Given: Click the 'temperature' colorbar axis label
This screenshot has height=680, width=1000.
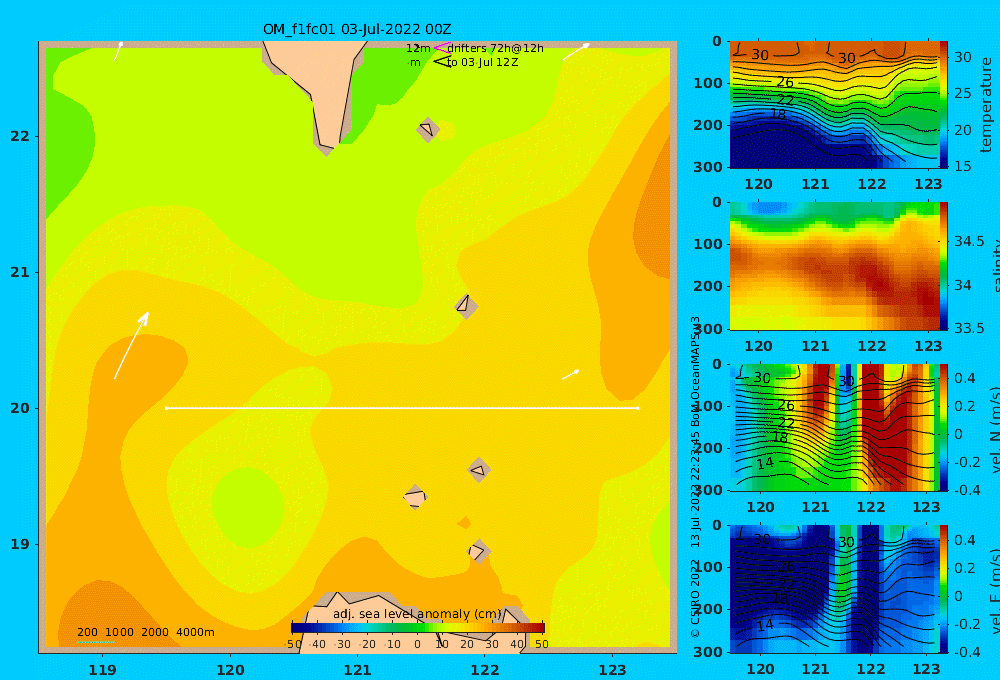Looking at the screenshot, I should [x=986, y=105].
